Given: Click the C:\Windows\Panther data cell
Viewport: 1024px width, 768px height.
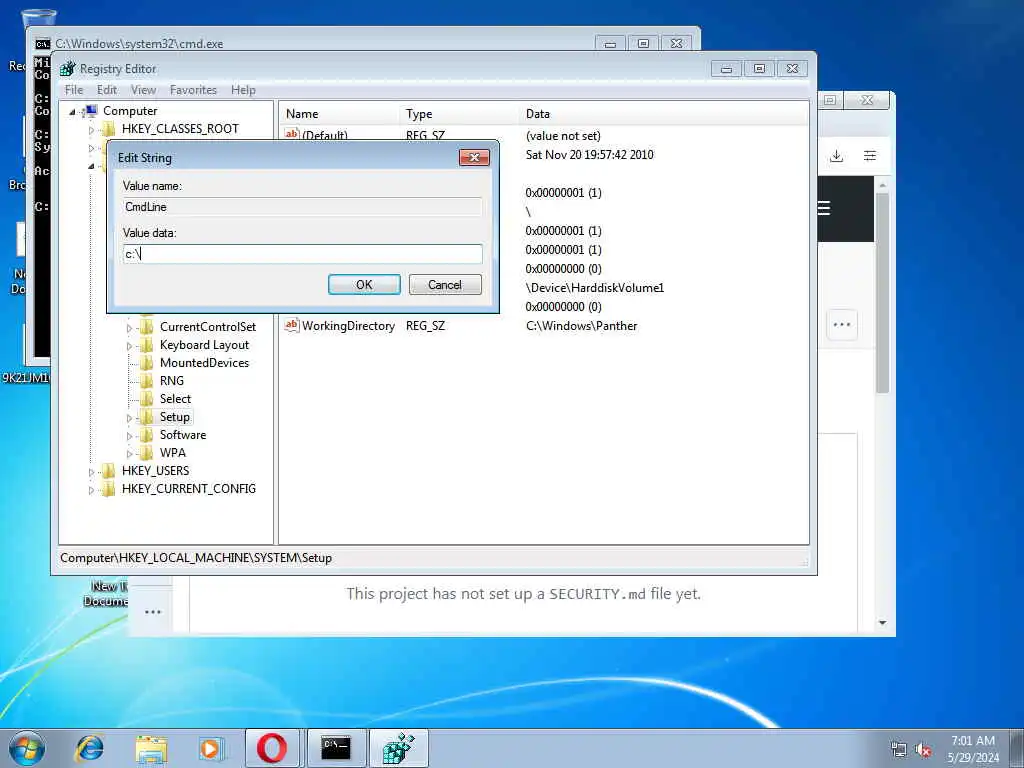Looking at the screenshot, I should click(x=581, y=325).
